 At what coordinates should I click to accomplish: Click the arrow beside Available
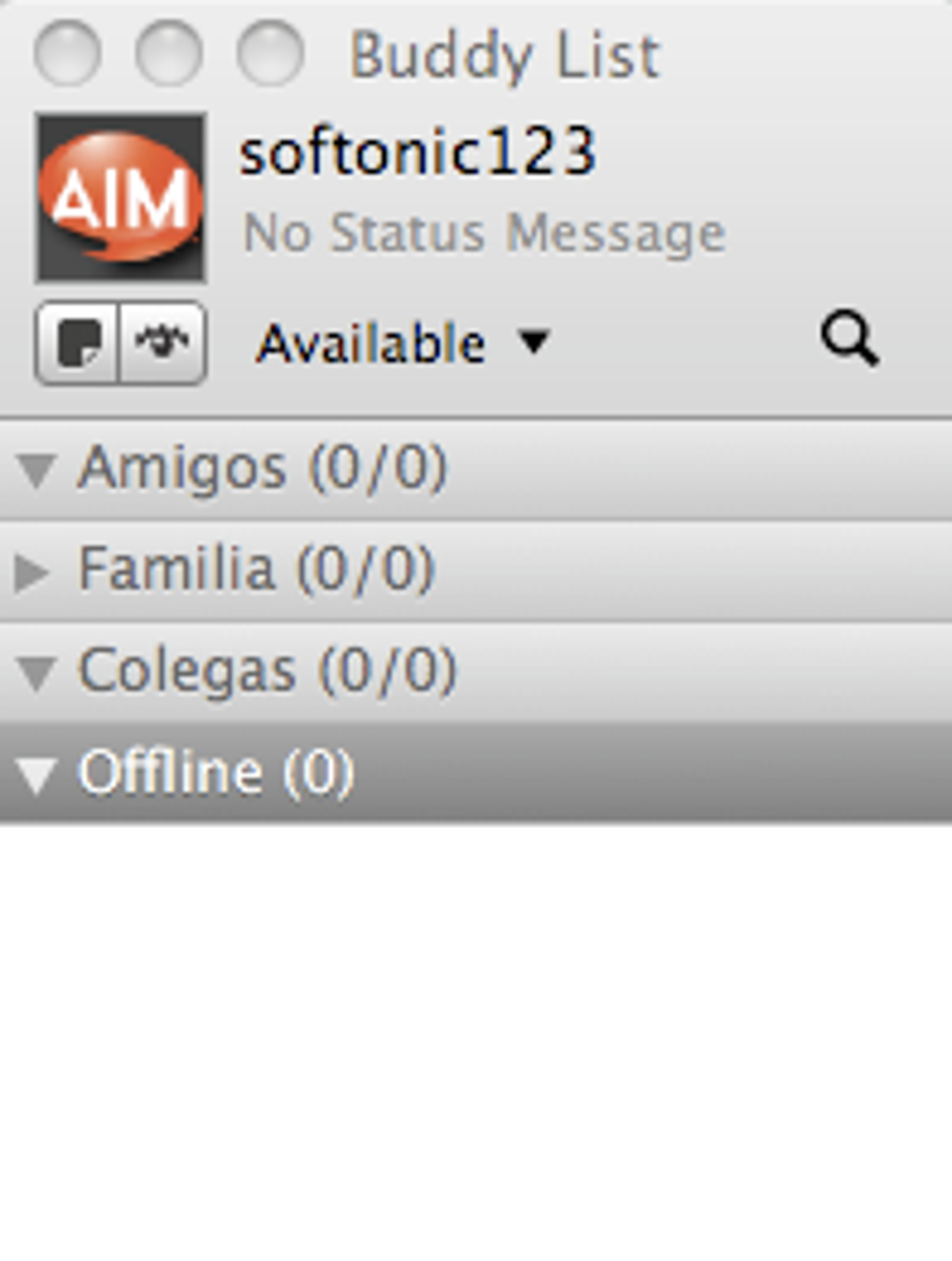pos(534,343)
